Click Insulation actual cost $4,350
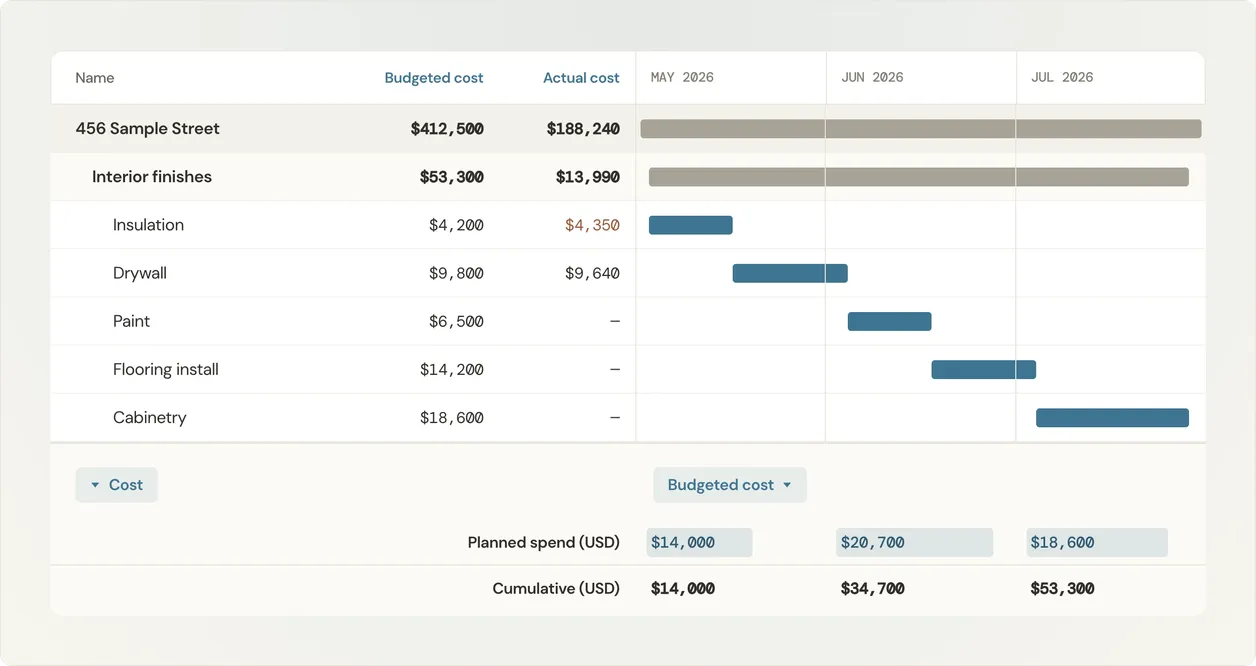Image resolution: width=1256 pixels, height=666 pixels. point(592,225)
